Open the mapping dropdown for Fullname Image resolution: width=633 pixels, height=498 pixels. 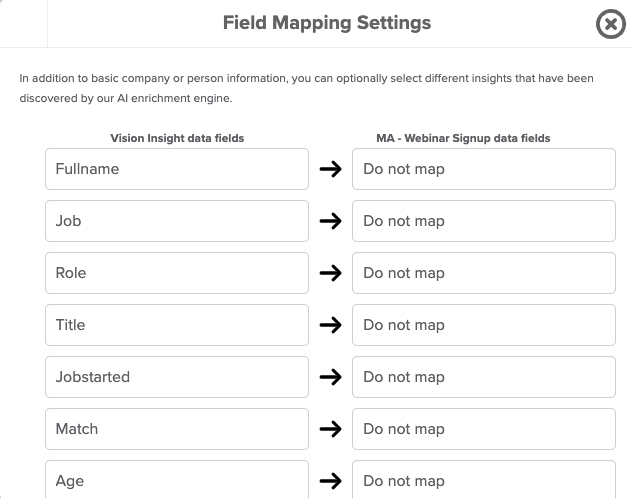click(x=484, y=169)
